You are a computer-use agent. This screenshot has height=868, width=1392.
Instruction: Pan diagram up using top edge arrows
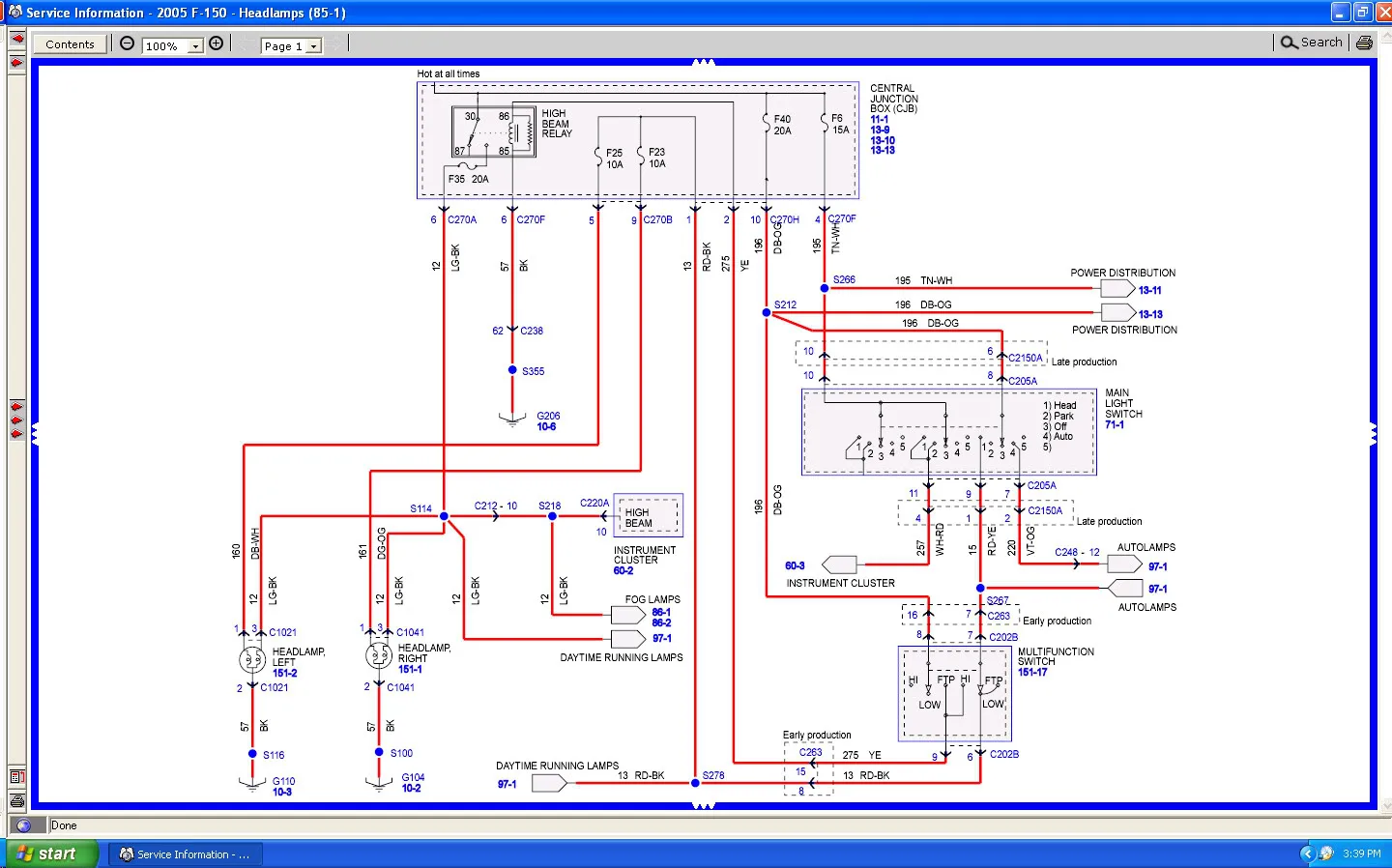click(704, 62)
